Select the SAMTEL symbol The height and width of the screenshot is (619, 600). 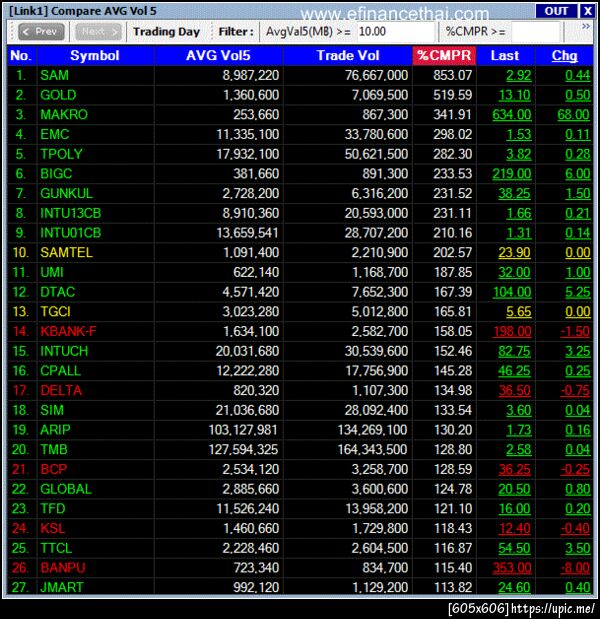click(66, 253)
